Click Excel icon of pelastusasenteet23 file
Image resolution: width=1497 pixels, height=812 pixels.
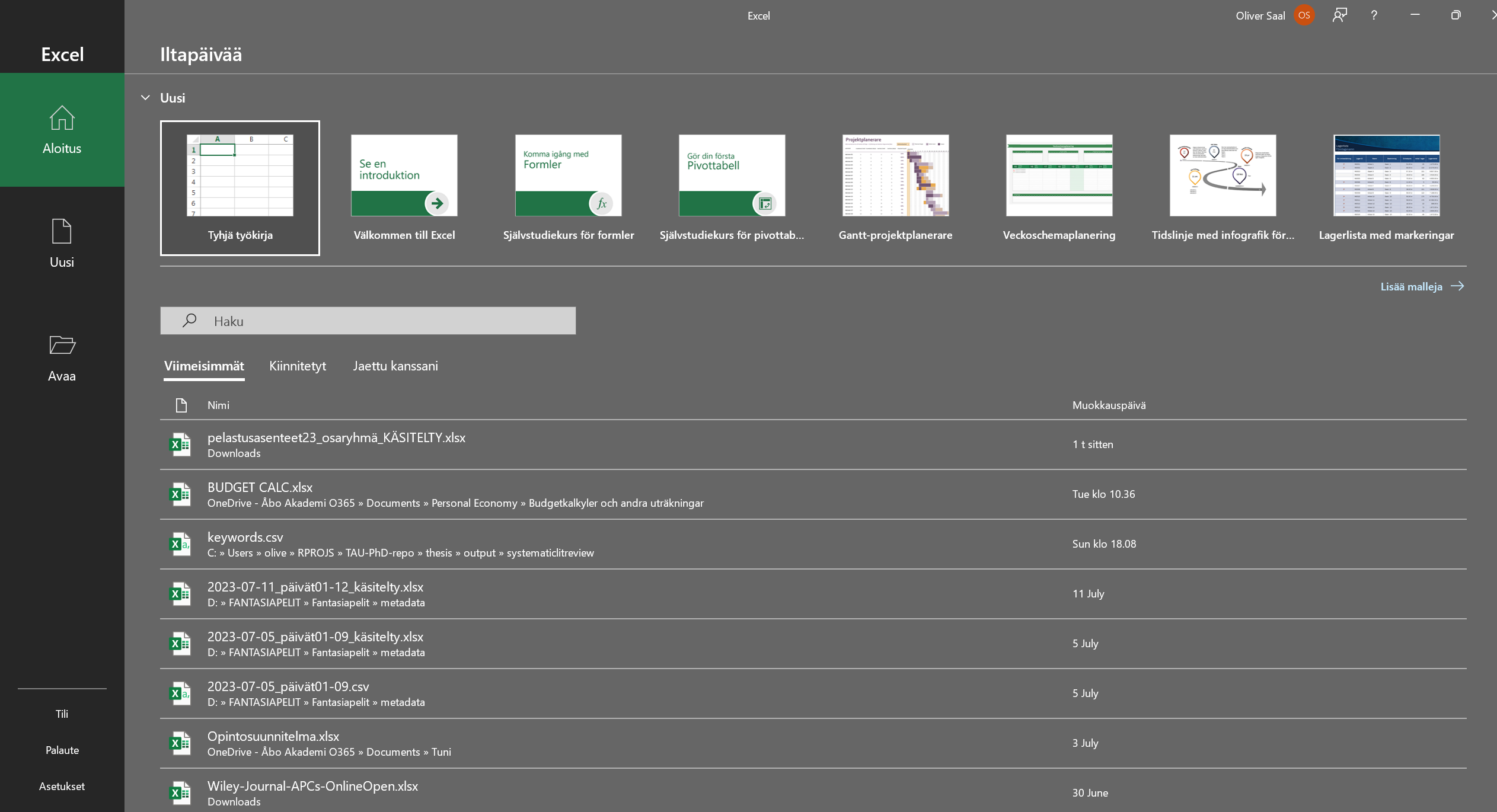180,445
